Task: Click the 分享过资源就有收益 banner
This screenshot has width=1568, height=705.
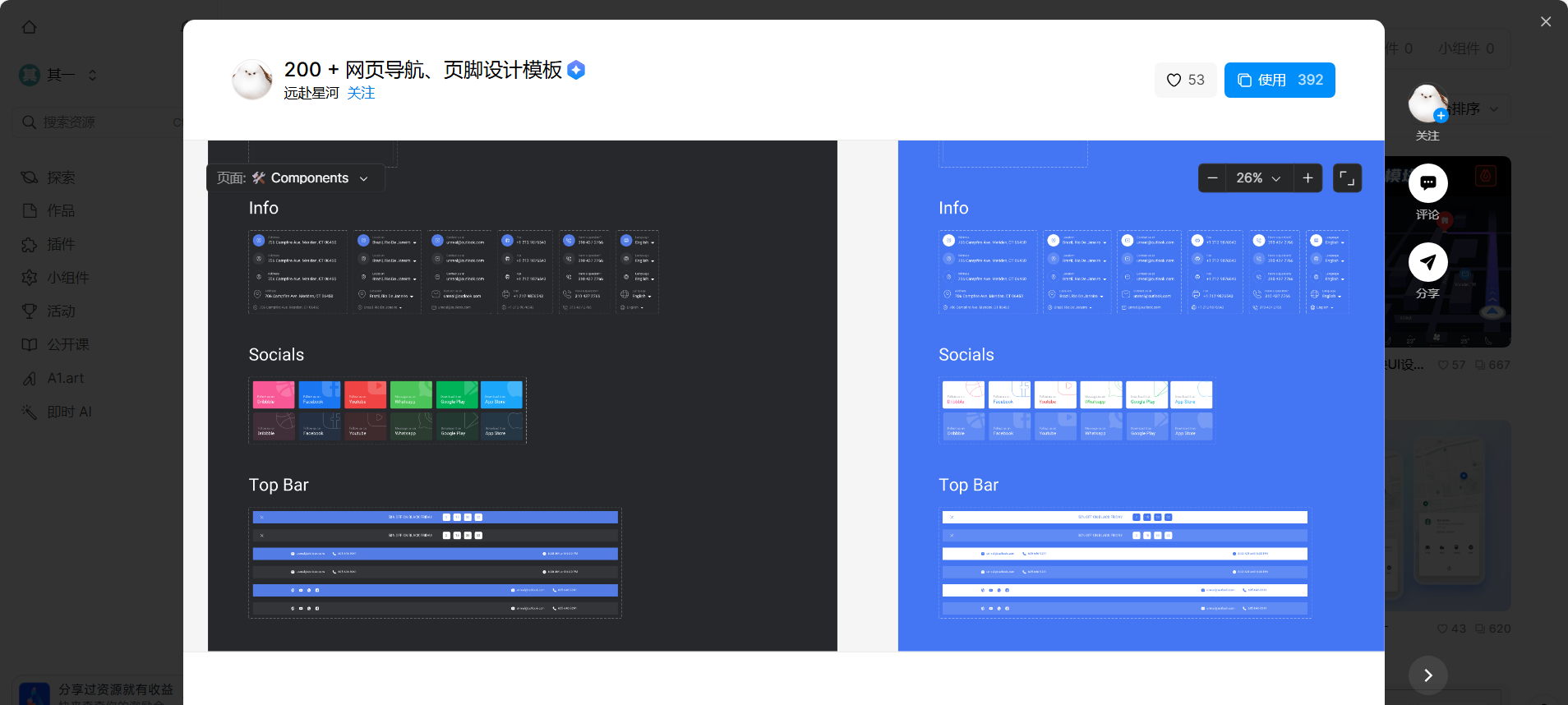Action: tap(97, 692)
